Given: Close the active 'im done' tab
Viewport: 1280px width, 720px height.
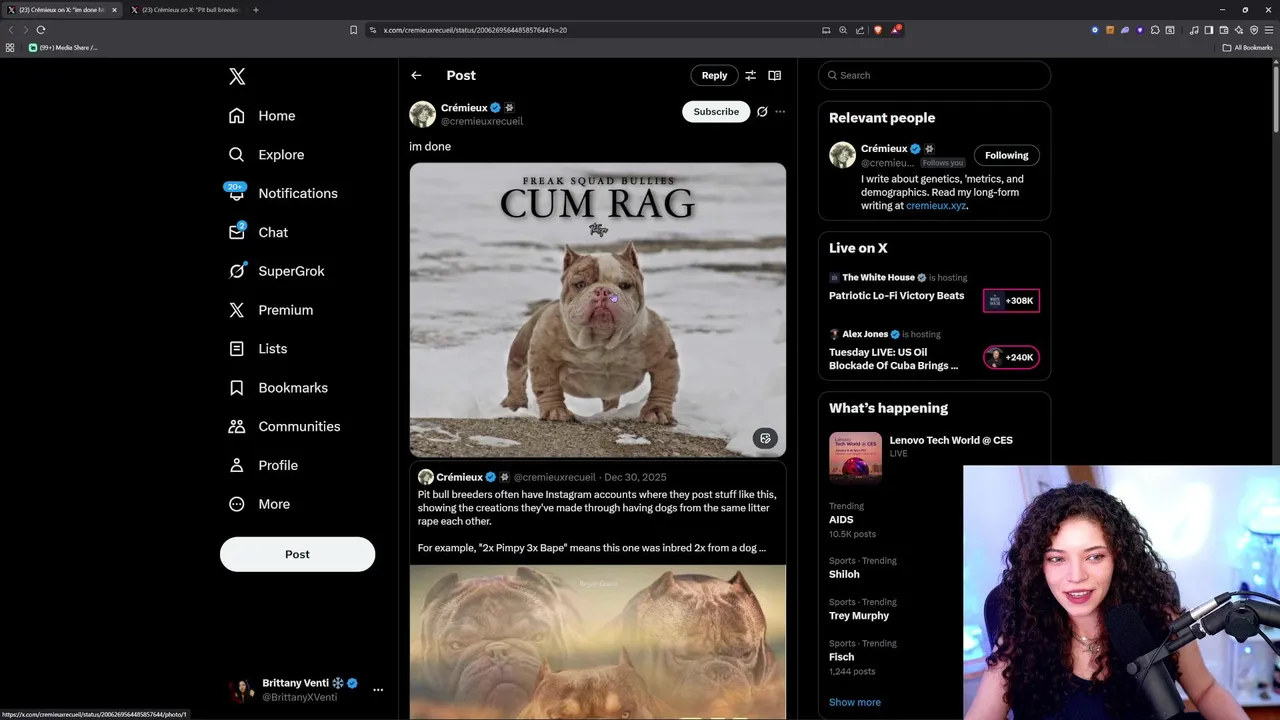Looking at the screenshot, I should point(114,10).
